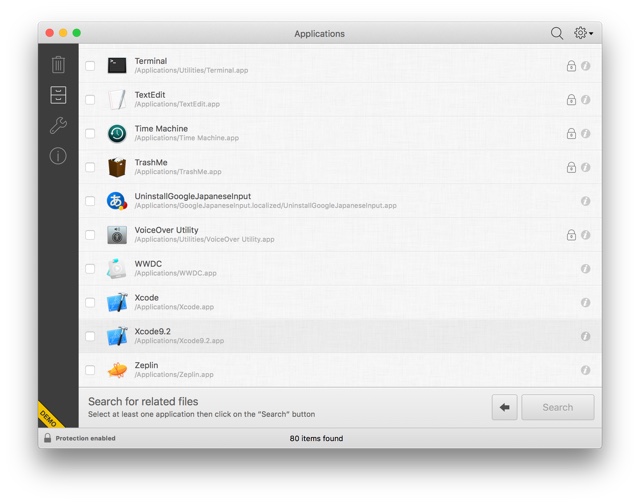Open the trash can sidebar section
This screenshot has height=503, width=640.
pyautogui.click(x=58, y=65)
